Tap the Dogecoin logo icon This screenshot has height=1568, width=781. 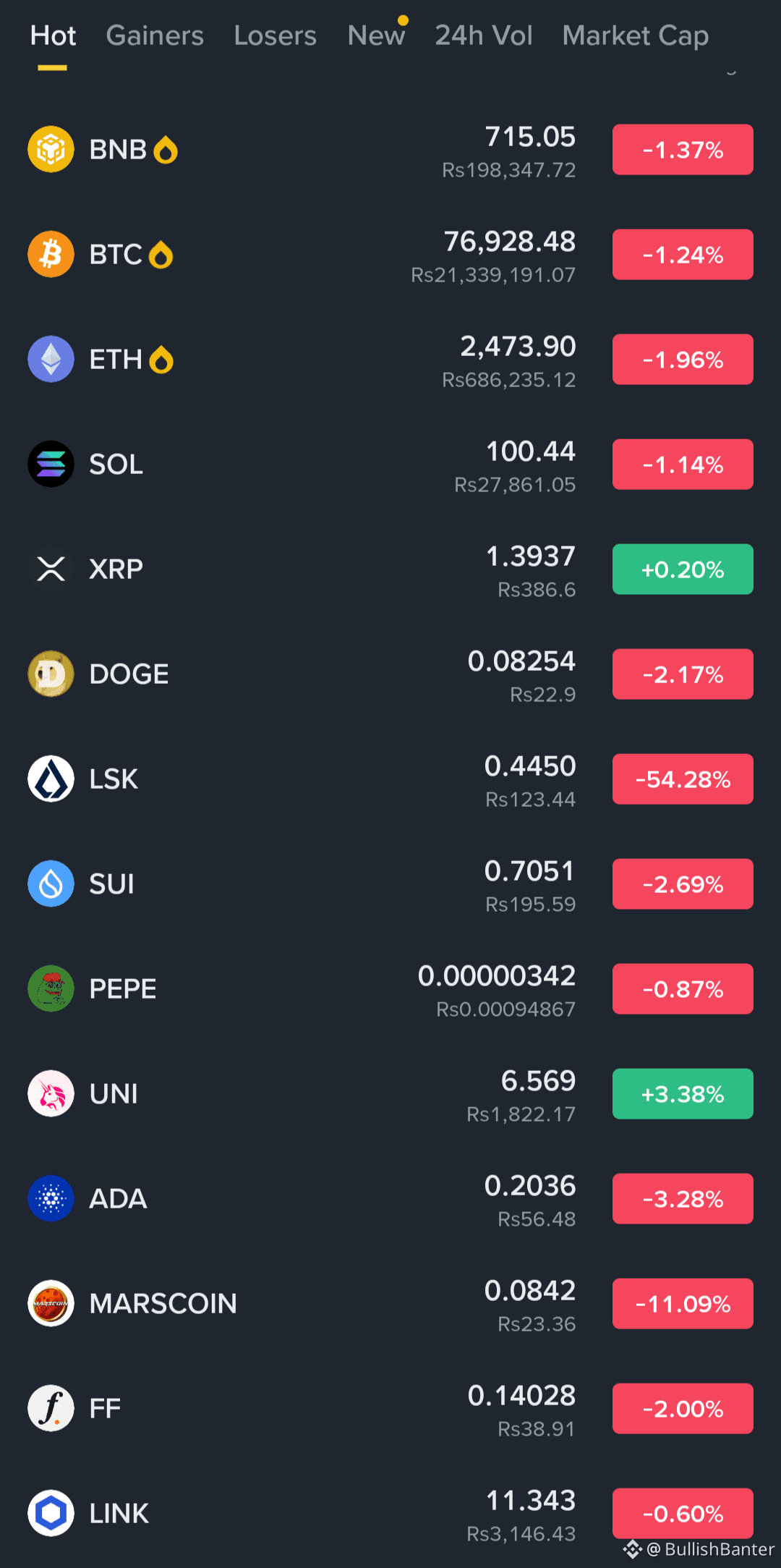(51, 674)
